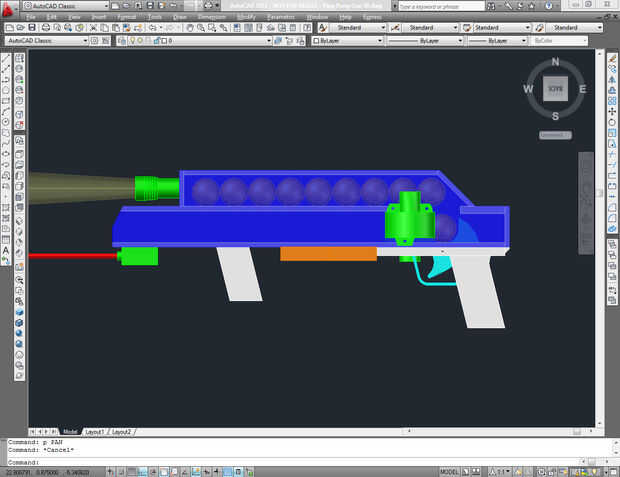The height and width of the screenshot is (477, 620).
Task: Select the Cut scissors icon
Action: pos(93,27)
